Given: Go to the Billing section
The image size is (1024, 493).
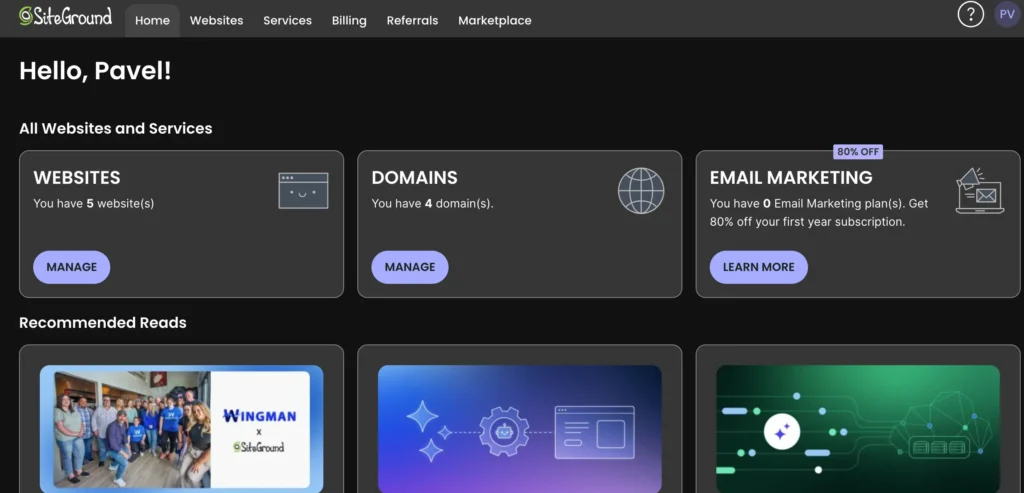Looking at the screenshot, I should pyautogui.click(x=349, y=20).
